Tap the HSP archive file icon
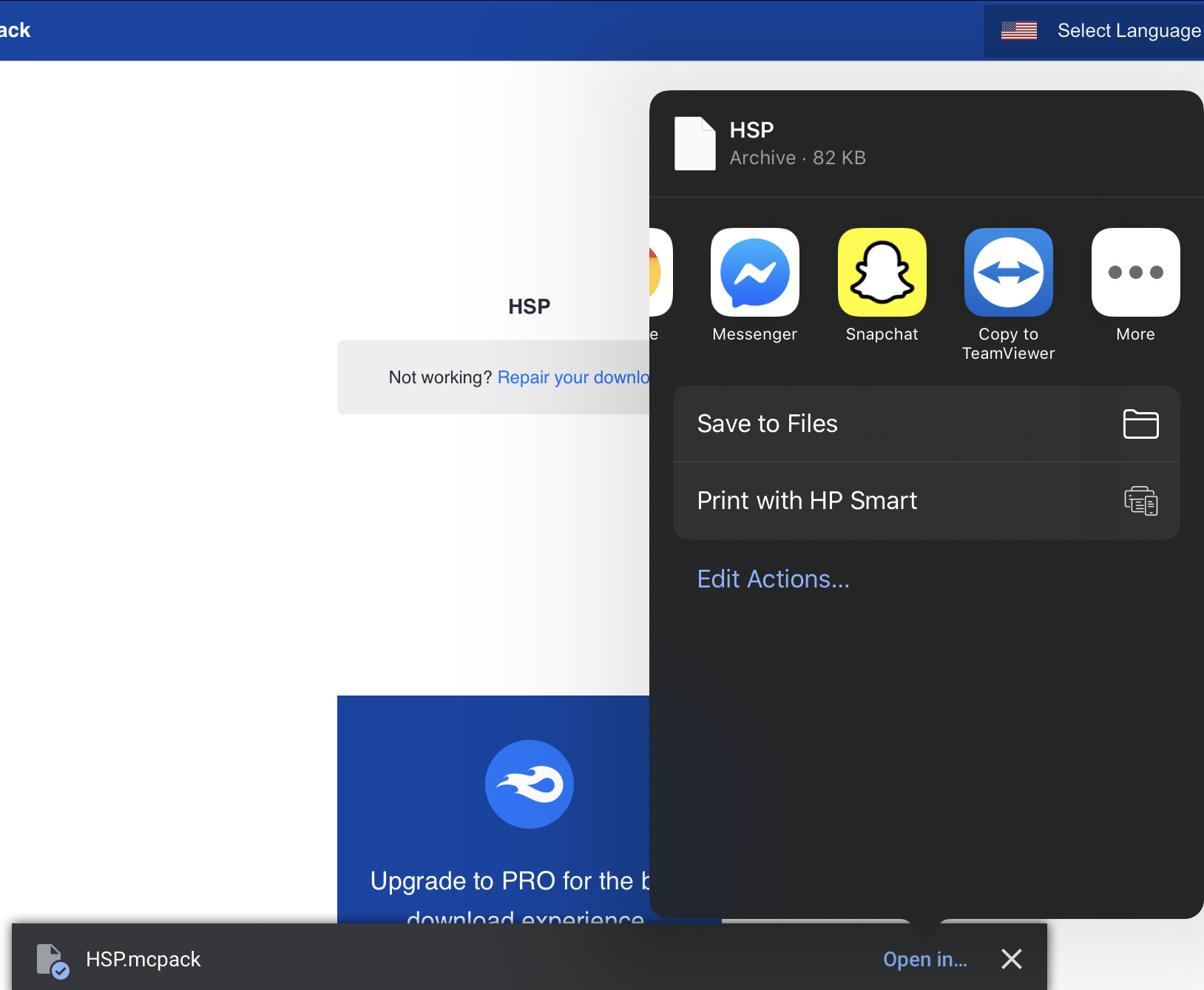This screenshot has height=990, width=1204. [x=695, y=144]
